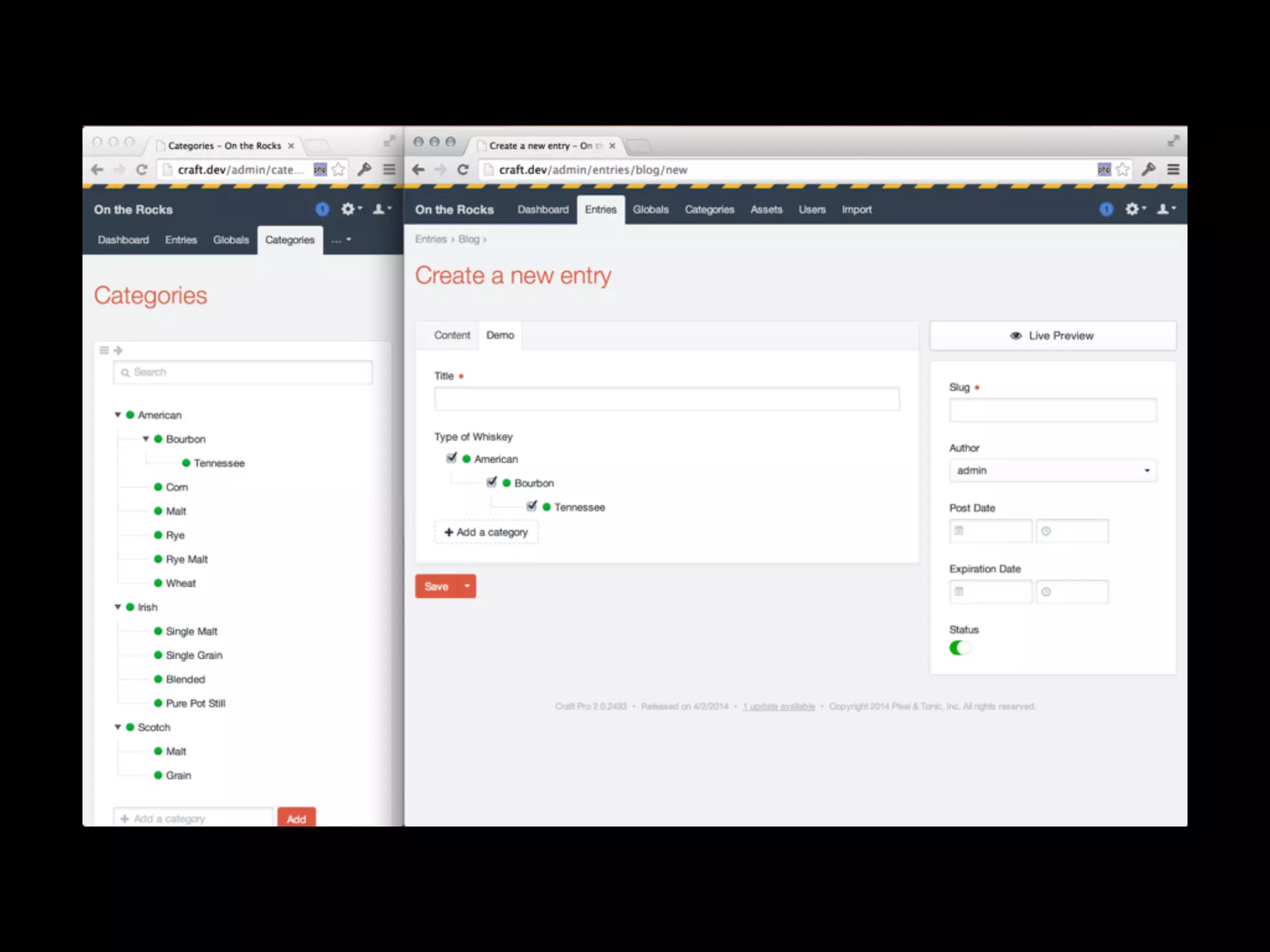Click the Post Date calendar date field
This screenshot has width=1270, height=952.
990,531
